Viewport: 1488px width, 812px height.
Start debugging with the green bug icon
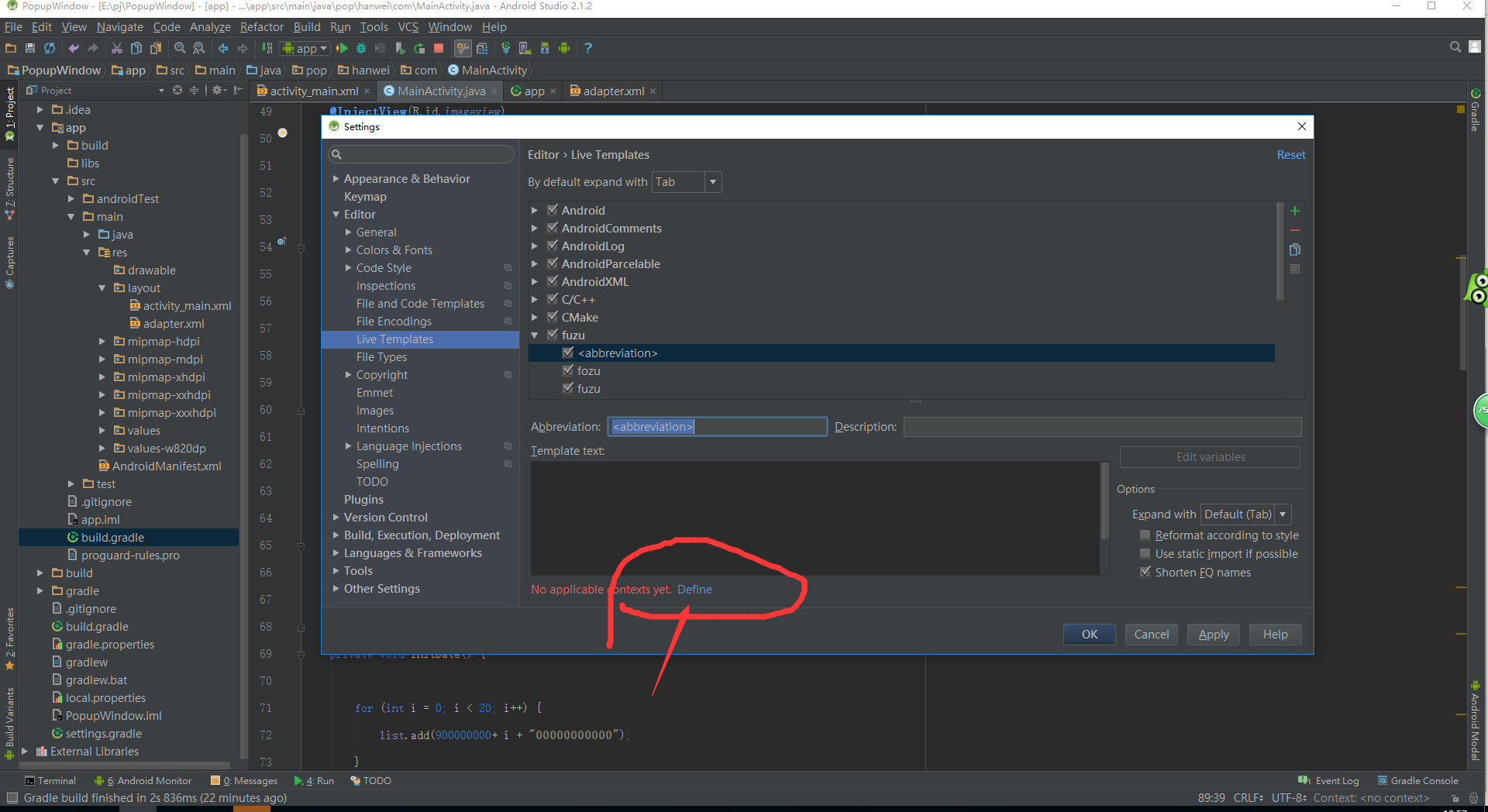coord(361,48)
